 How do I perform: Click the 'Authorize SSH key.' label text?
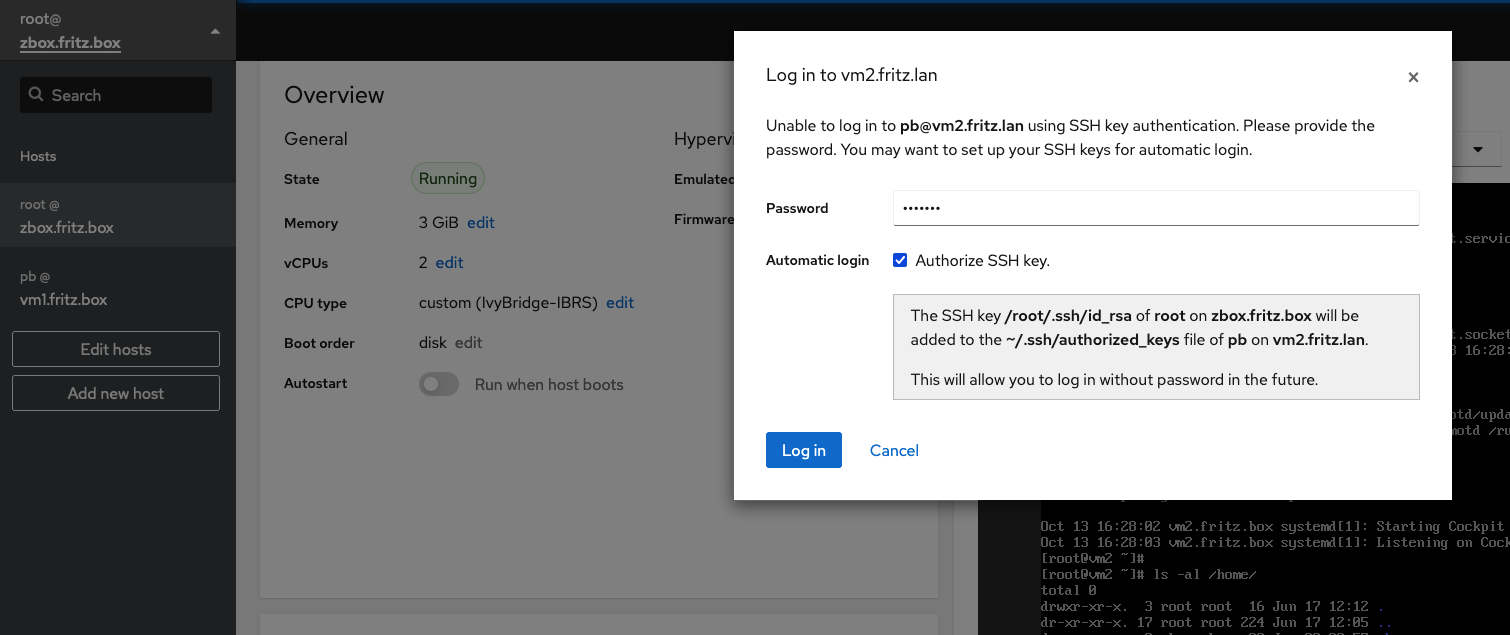[982, 261]
